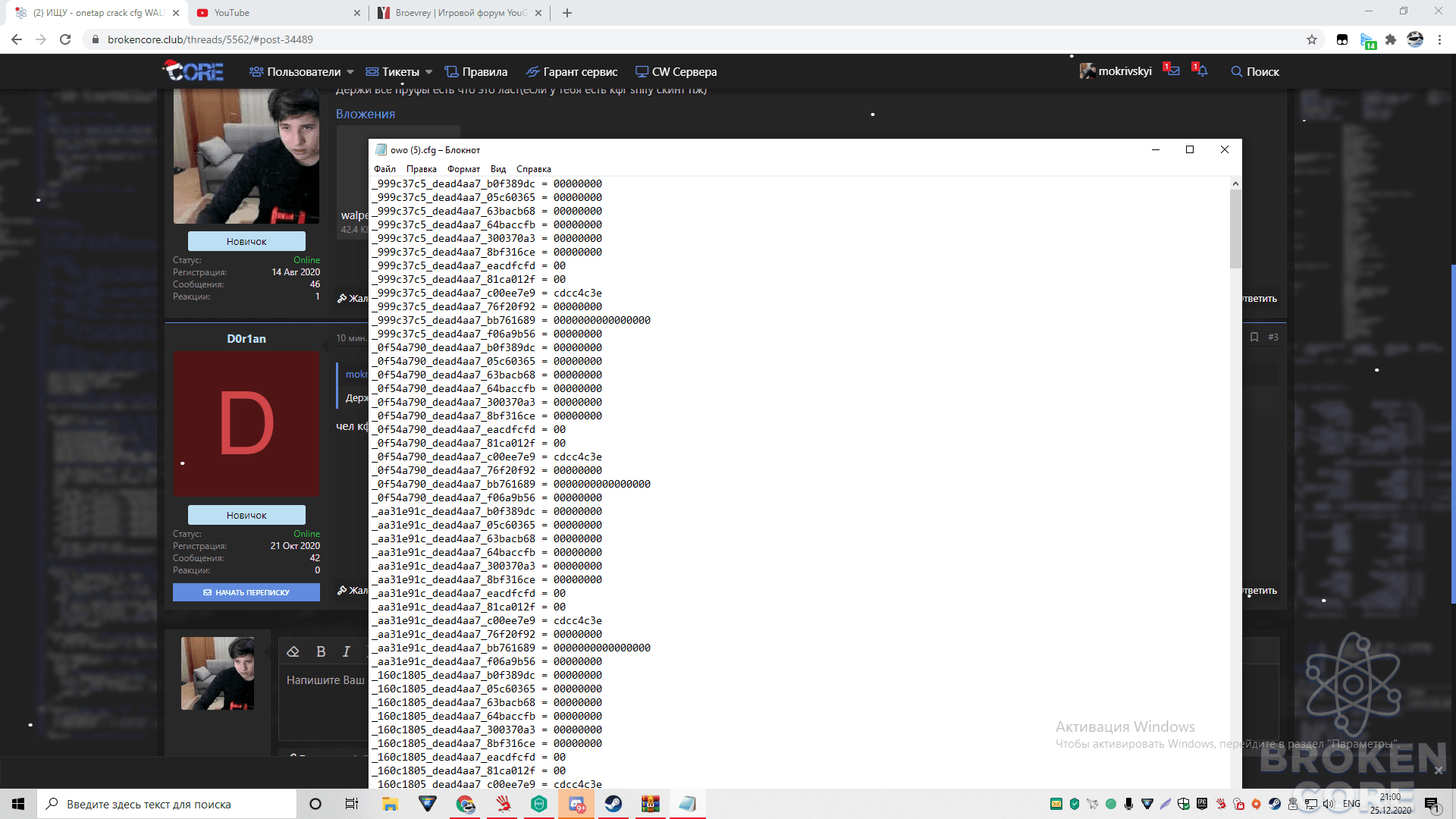Click the notification bell icon
1456x819 pixels.
pyautogui.click(x=1201, y=71)
